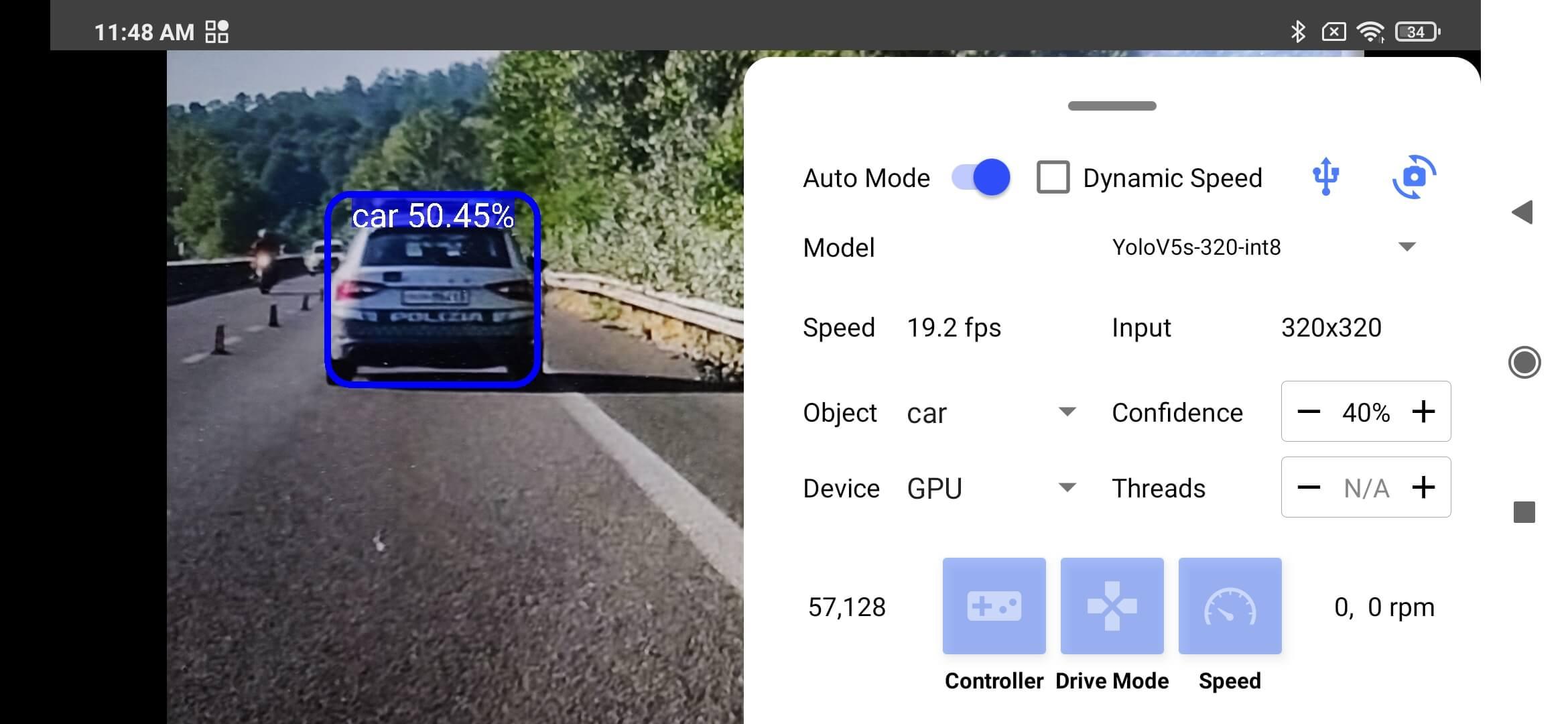
Task: Click the car object detection label
Action: (x=433, y=215)
